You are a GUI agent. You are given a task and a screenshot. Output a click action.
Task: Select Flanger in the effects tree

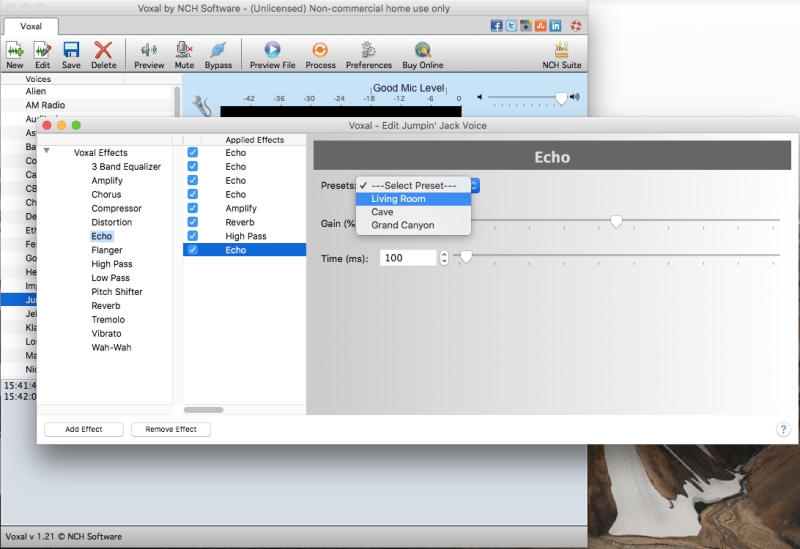[107, 250]
